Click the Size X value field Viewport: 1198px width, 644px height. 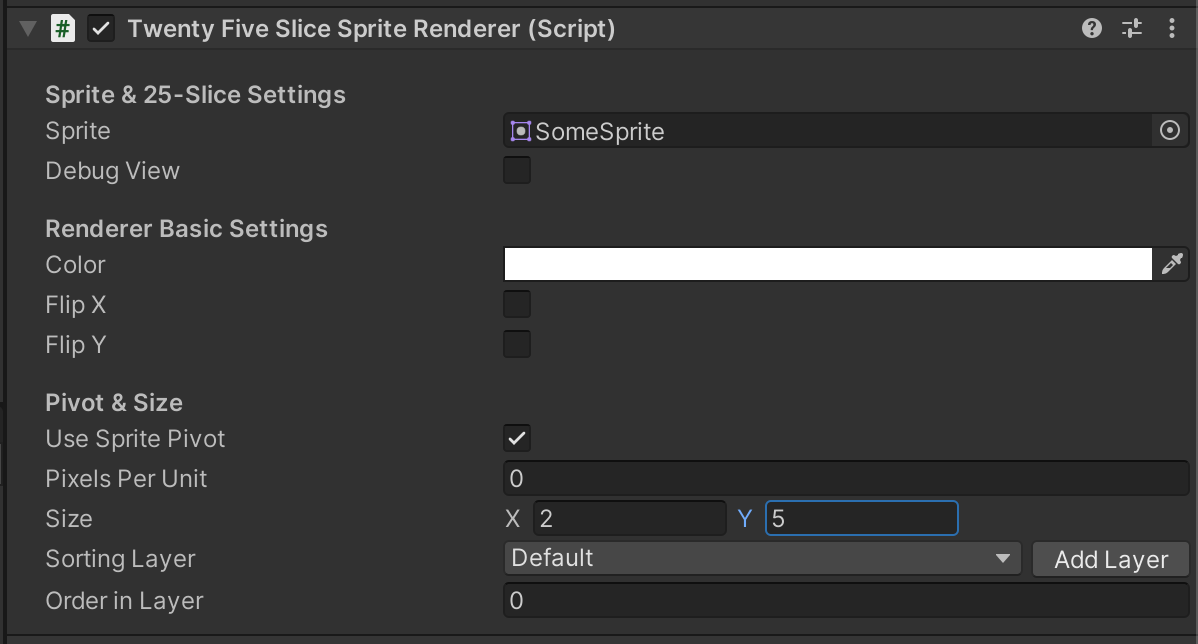630,518
